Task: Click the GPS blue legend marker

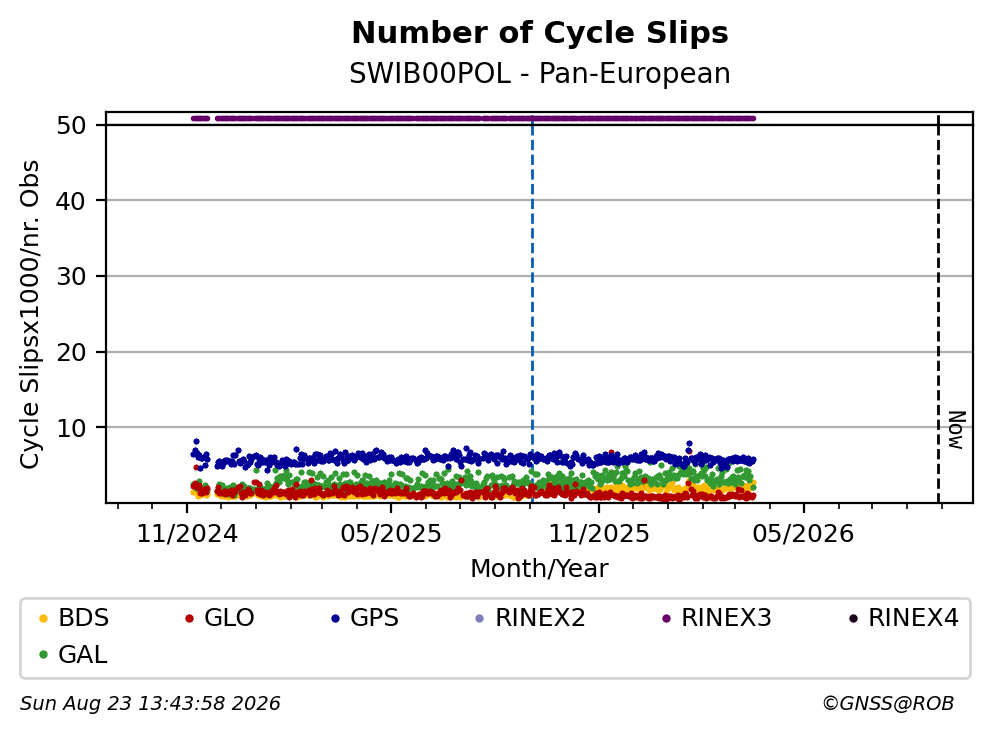Action: point(335,618)
